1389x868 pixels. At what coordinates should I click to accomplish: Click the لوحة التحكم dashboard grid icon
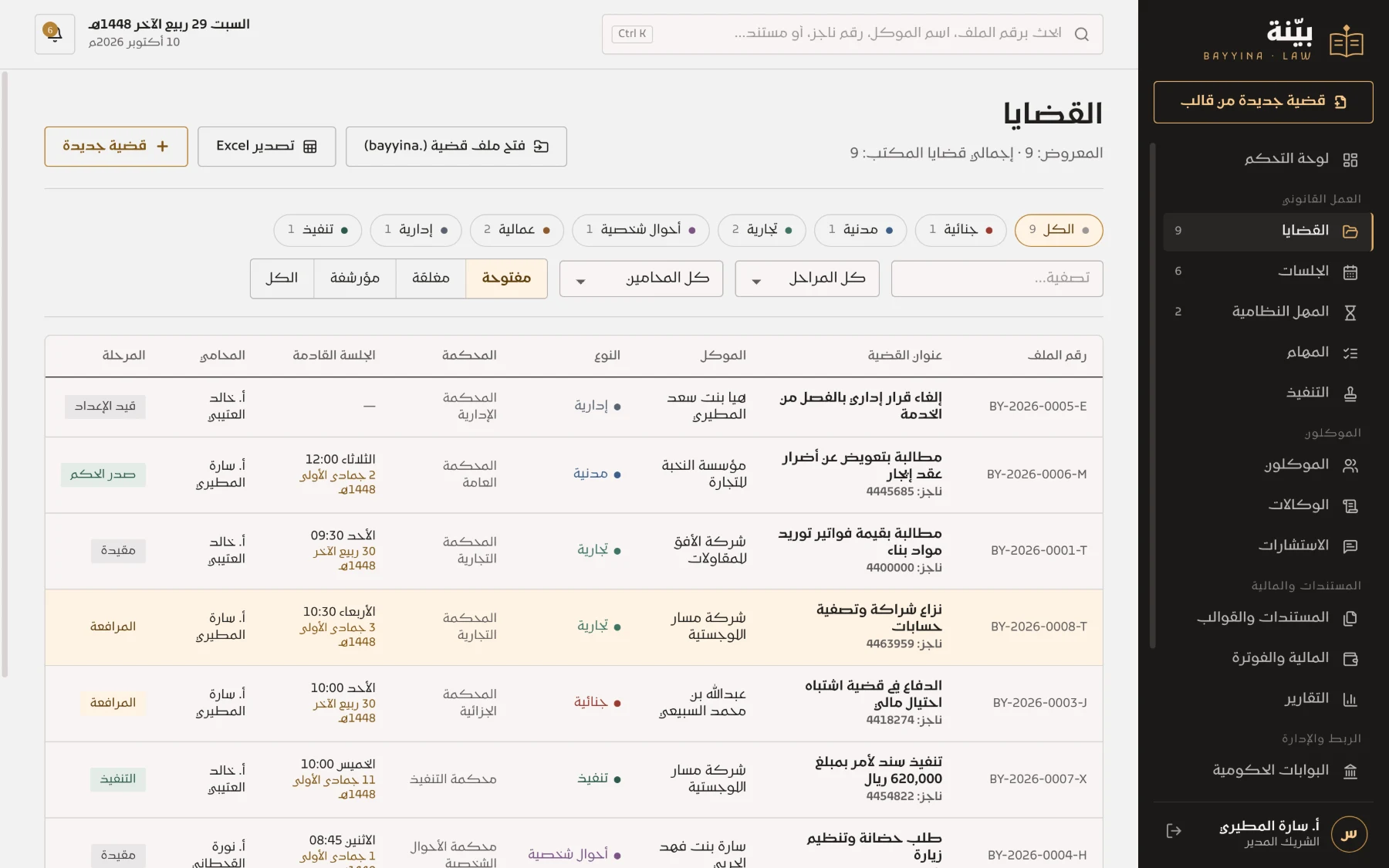pos(1350,160)
